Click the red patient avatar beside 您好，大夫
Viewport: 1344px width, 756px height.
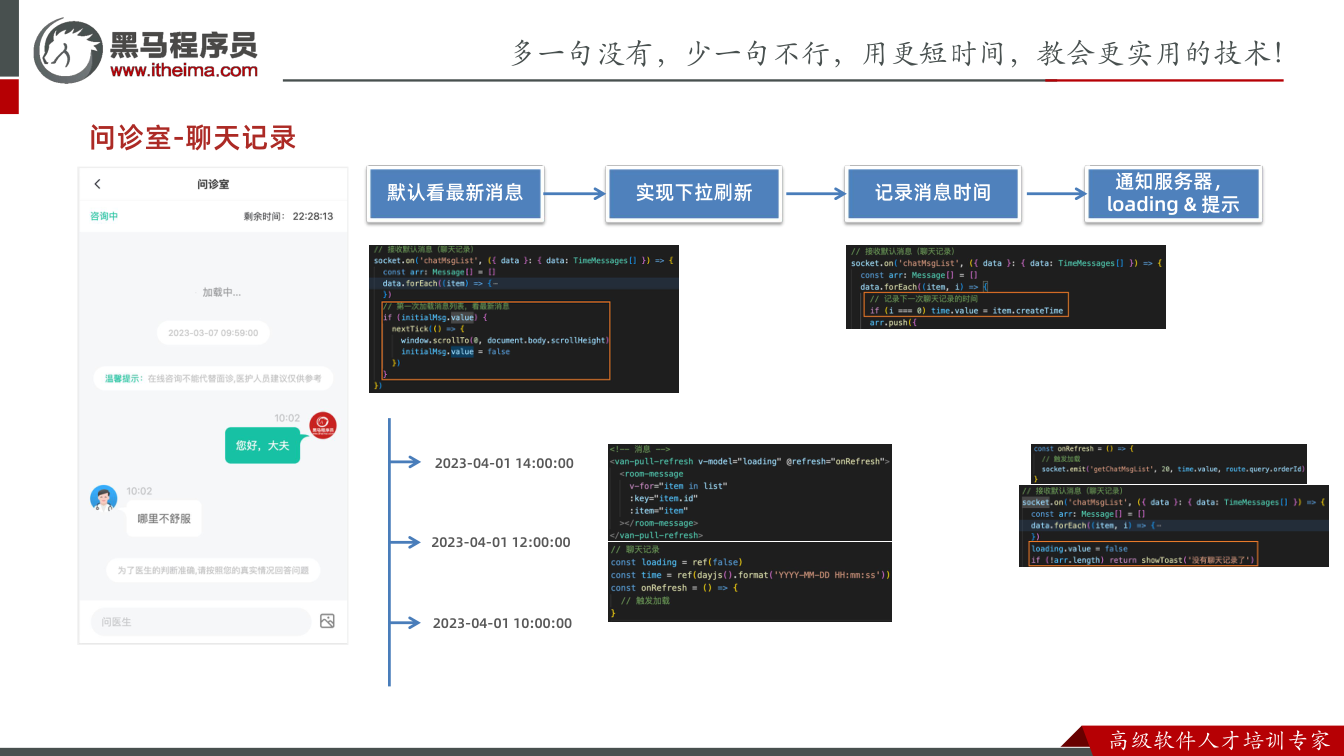[322, 425]
